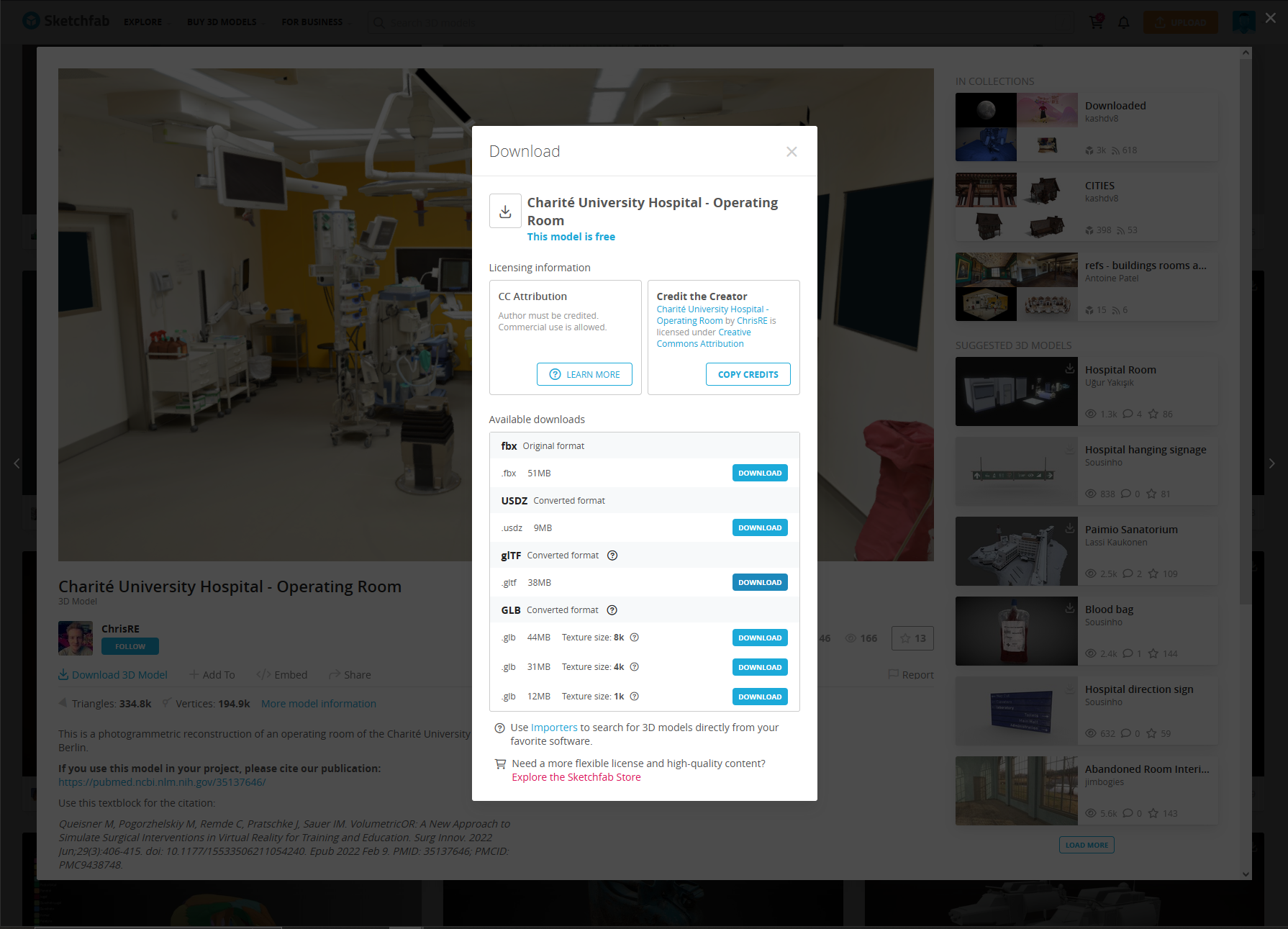The width and height of the screenshot is (1288, 929).
Task: Open the shopping cart icon
Action: tap(1096, 22)
